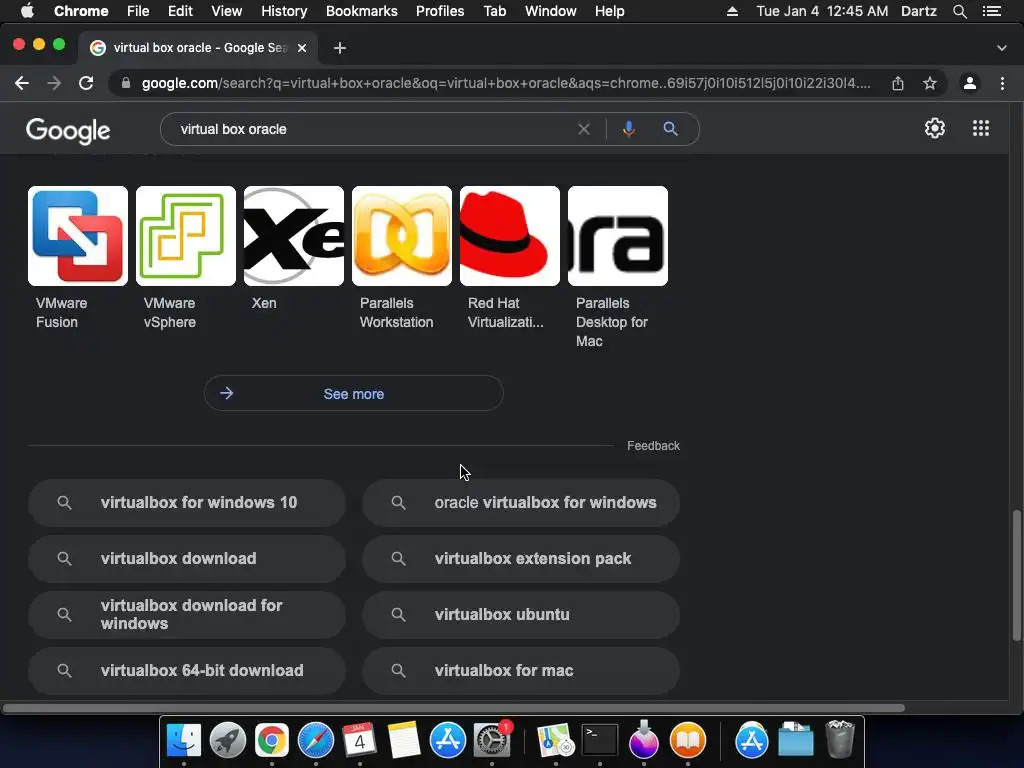Close the virtual box oracle tab

coord(302,48)
